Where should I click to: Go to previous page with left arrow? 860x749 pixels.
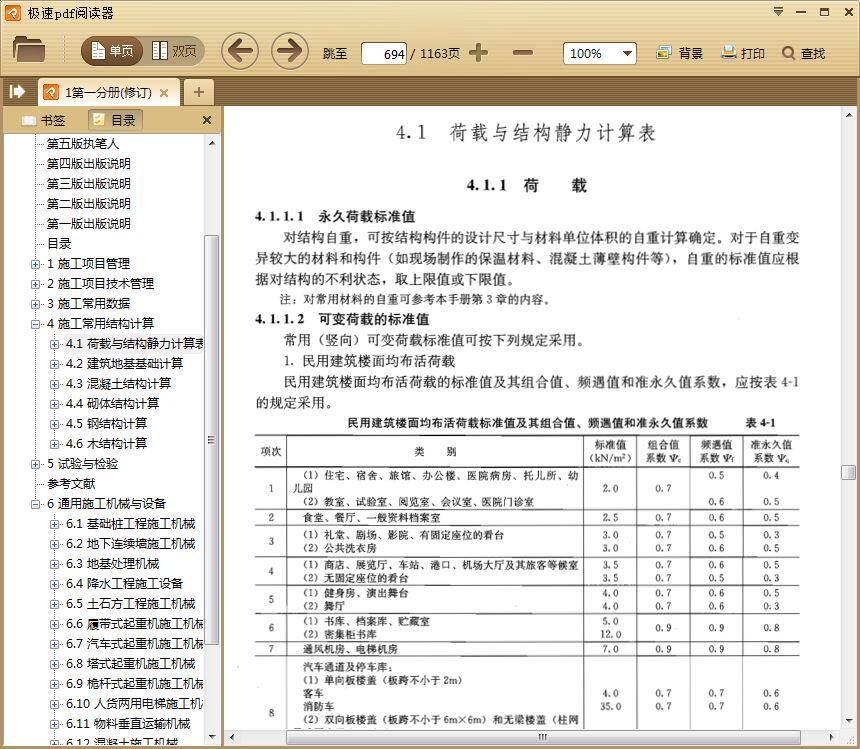click(x=240, y=52)
